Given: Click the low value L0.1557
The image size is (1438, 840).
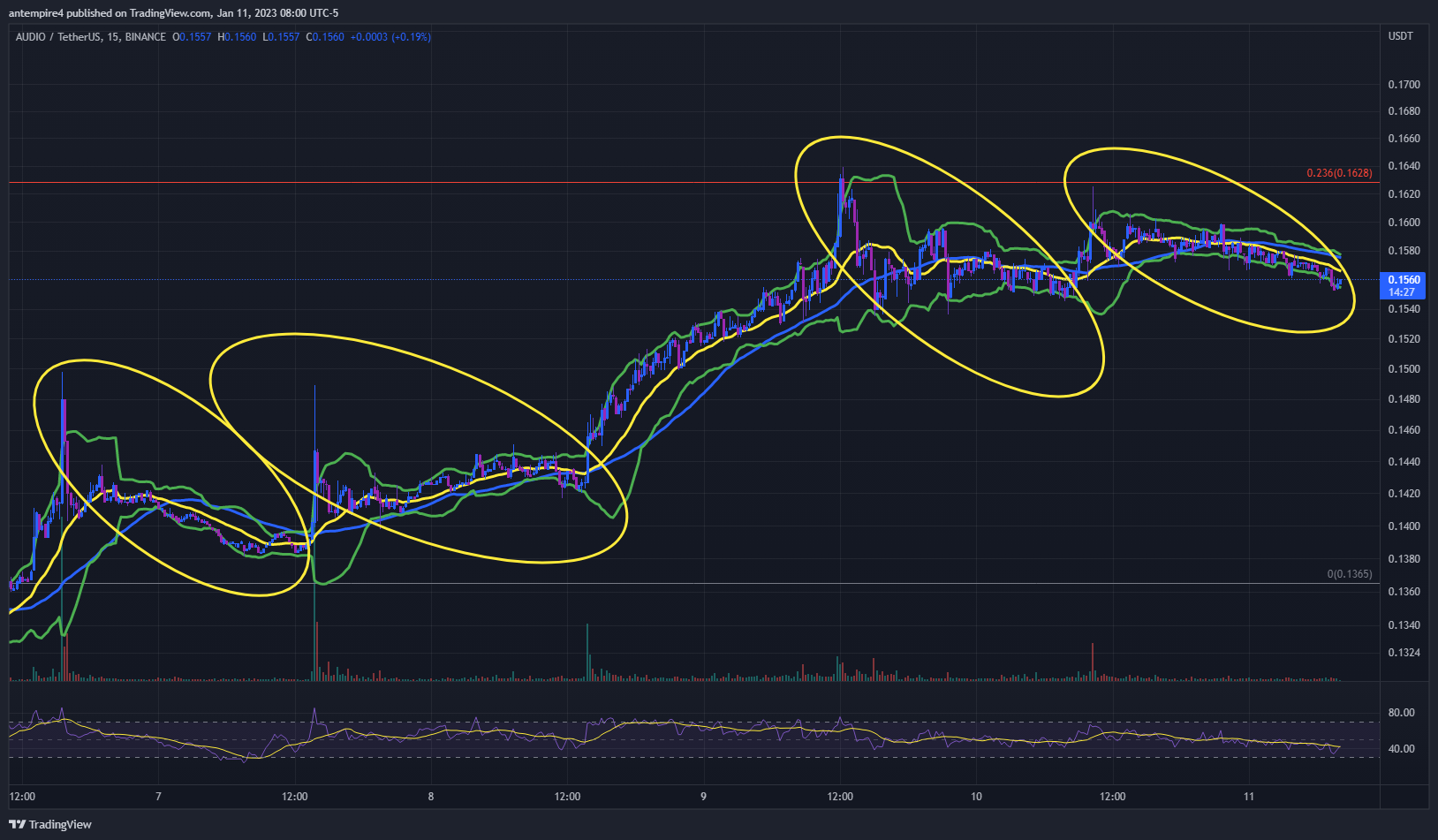Looking at the screenshot, I should click(281, 37).
